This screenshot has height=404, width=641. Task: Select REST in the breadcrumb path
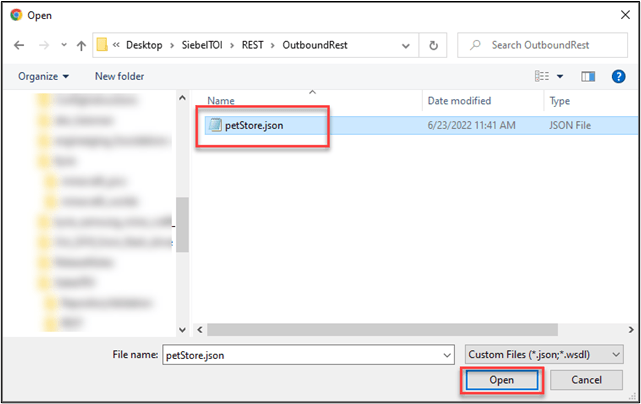252,45
